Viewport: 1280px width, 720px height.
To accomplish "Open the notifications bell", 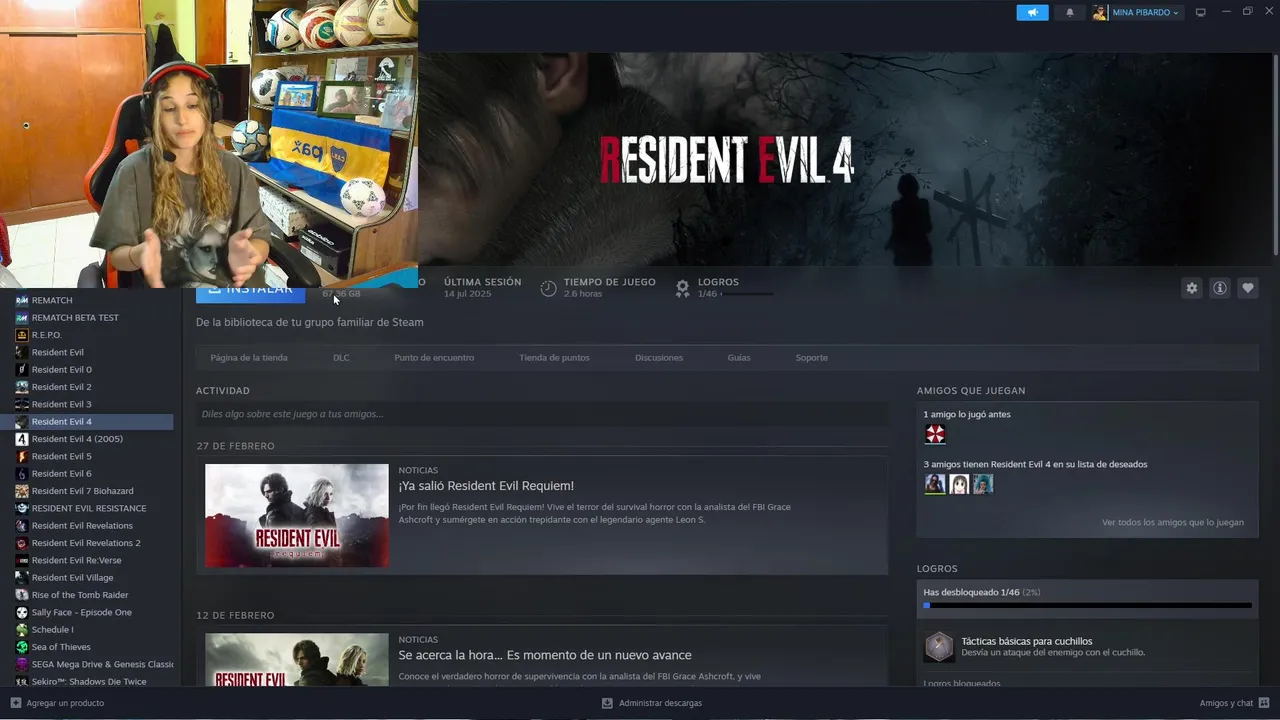I will [x=1070, y=12].
